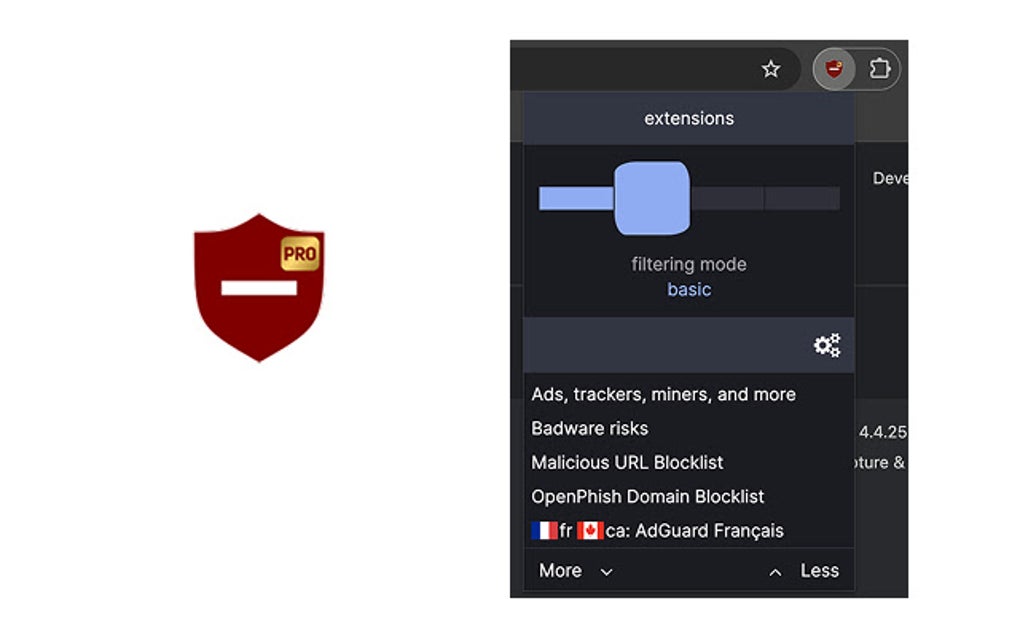Click the bookmark star in the address bar
1020x638 pixels.
tap(772, 69)
